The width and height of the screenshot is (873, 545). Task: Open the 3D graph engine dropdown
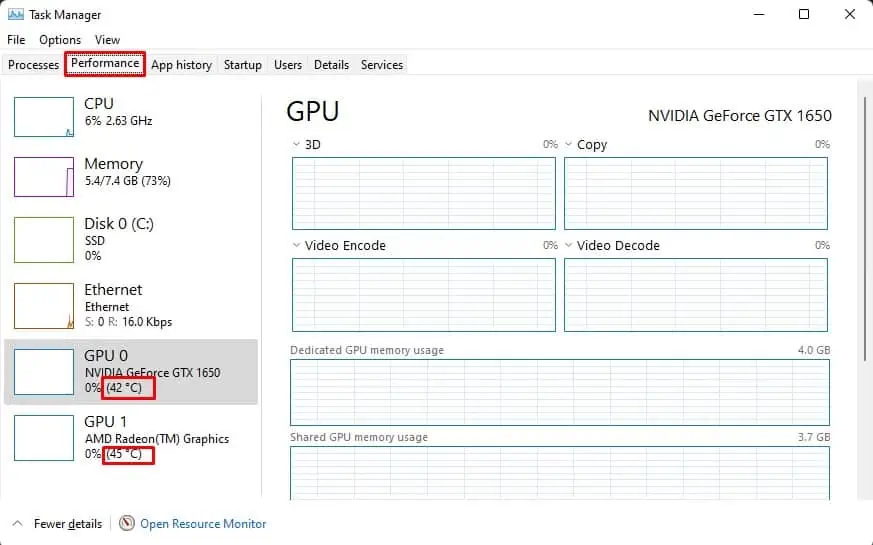[296, 145]
